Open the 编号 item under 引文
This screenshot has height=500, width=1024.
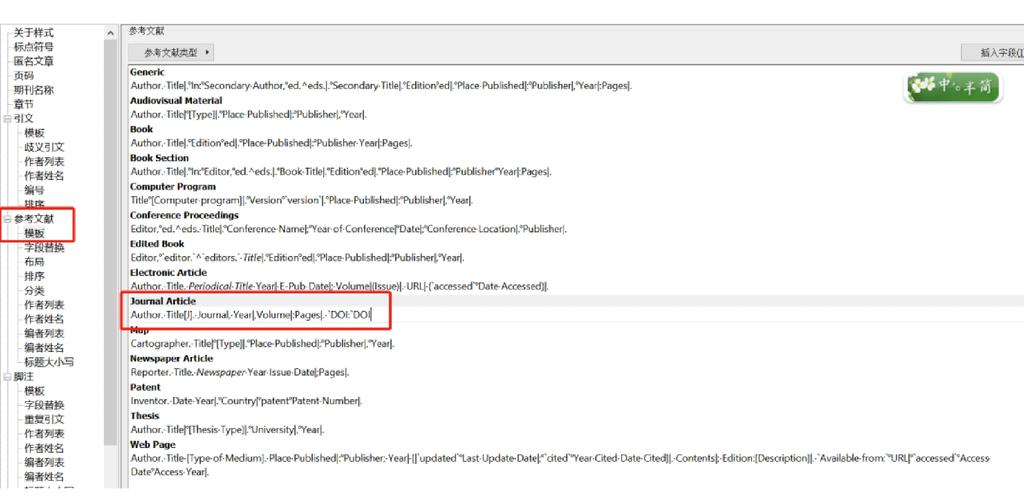click(34, 190)
